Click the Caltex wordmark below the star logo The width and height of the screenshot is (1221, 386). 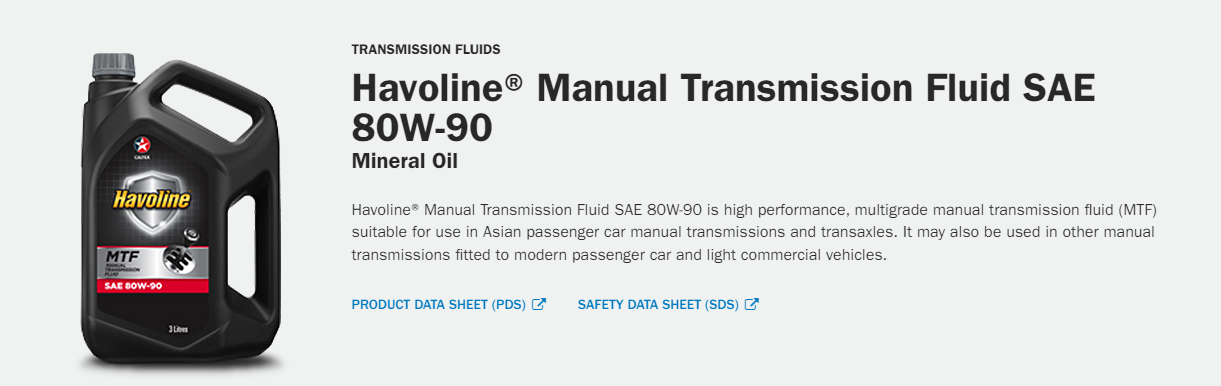pyautogui.click(x=138, y=156)
